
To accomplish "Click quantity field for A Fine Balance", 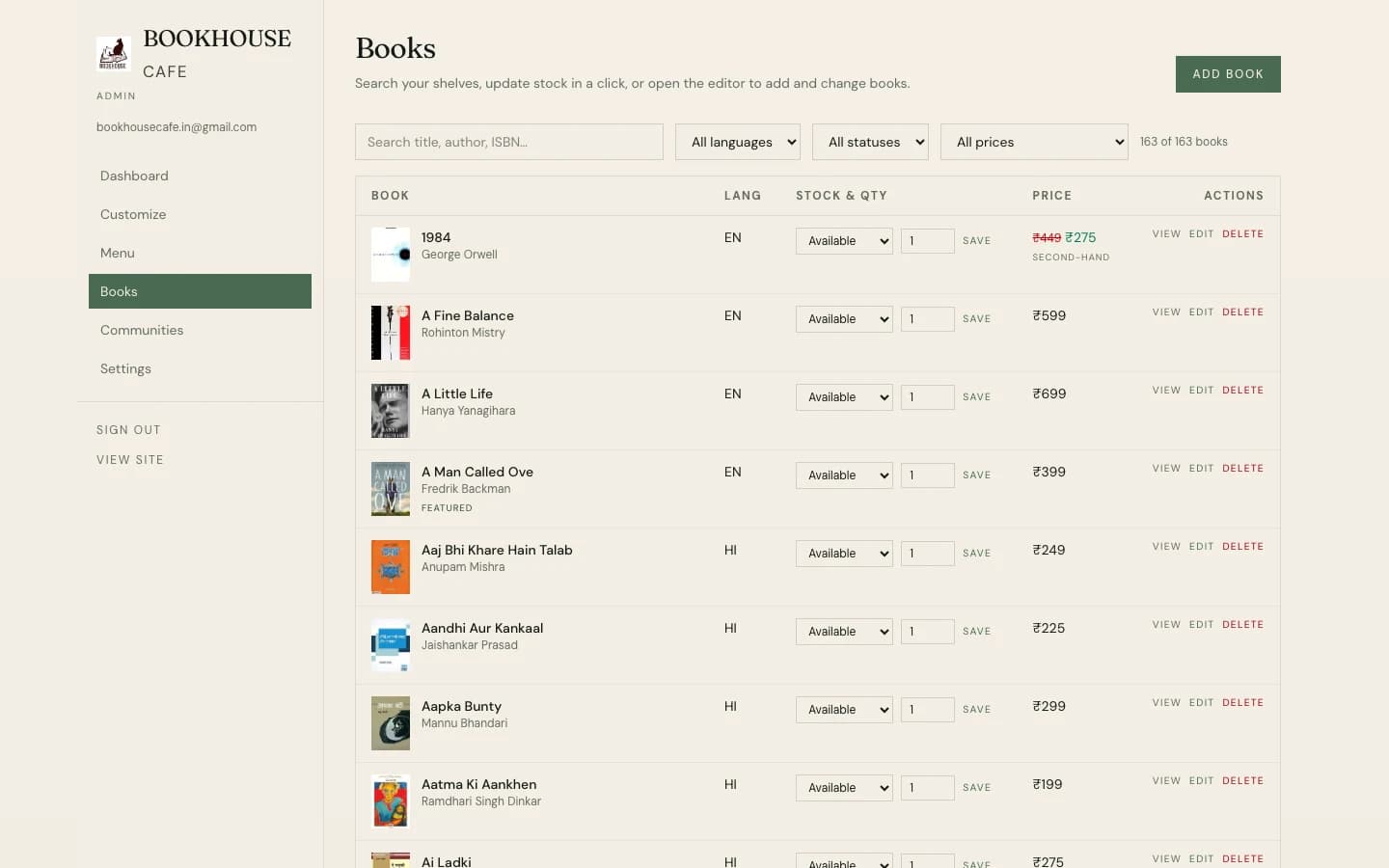I will click(x=928, y=319).
